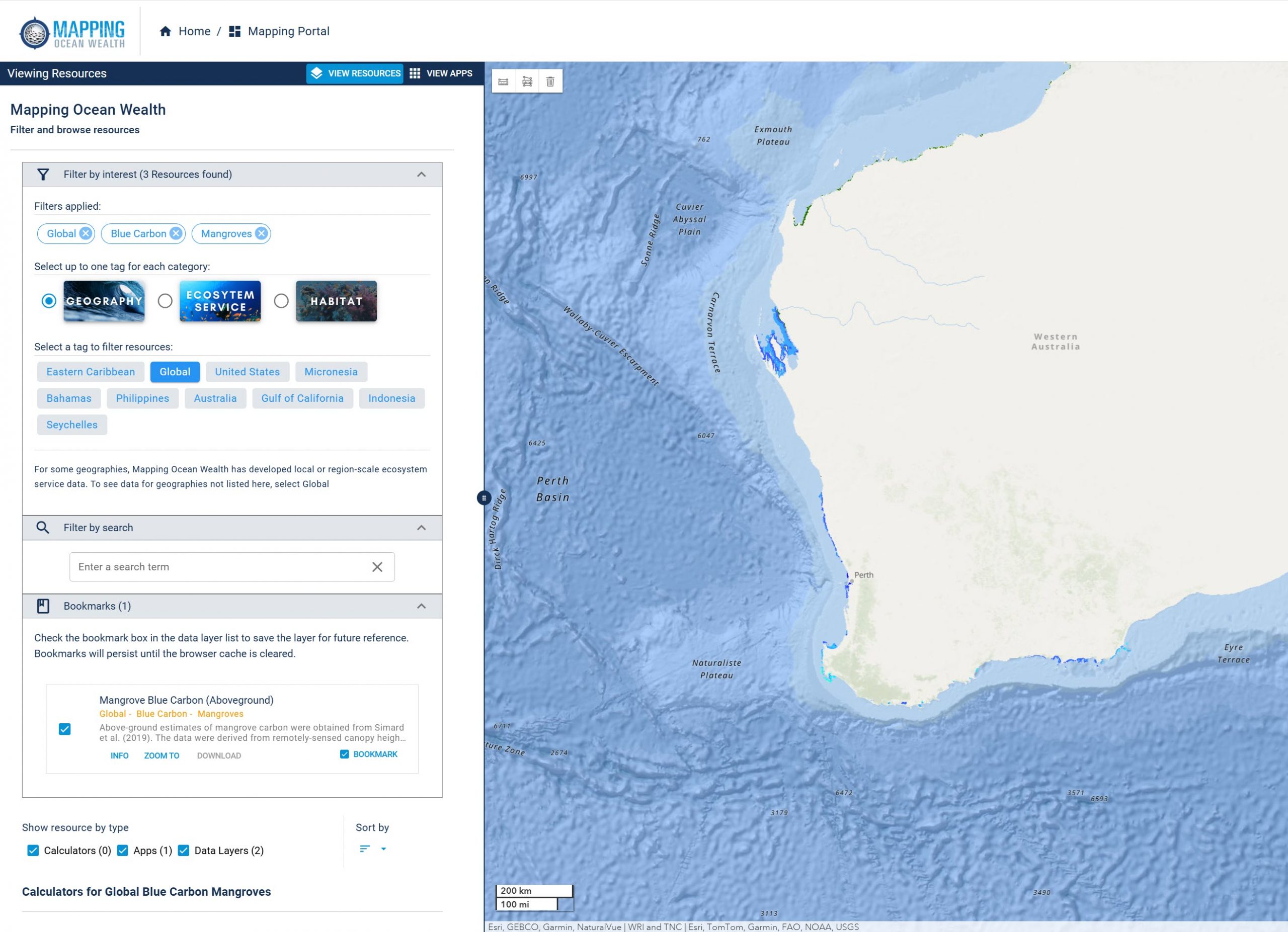Click the trash icon to clear measurements
1288x932 pixels.
pyautogui.click(x=550, y=82)
